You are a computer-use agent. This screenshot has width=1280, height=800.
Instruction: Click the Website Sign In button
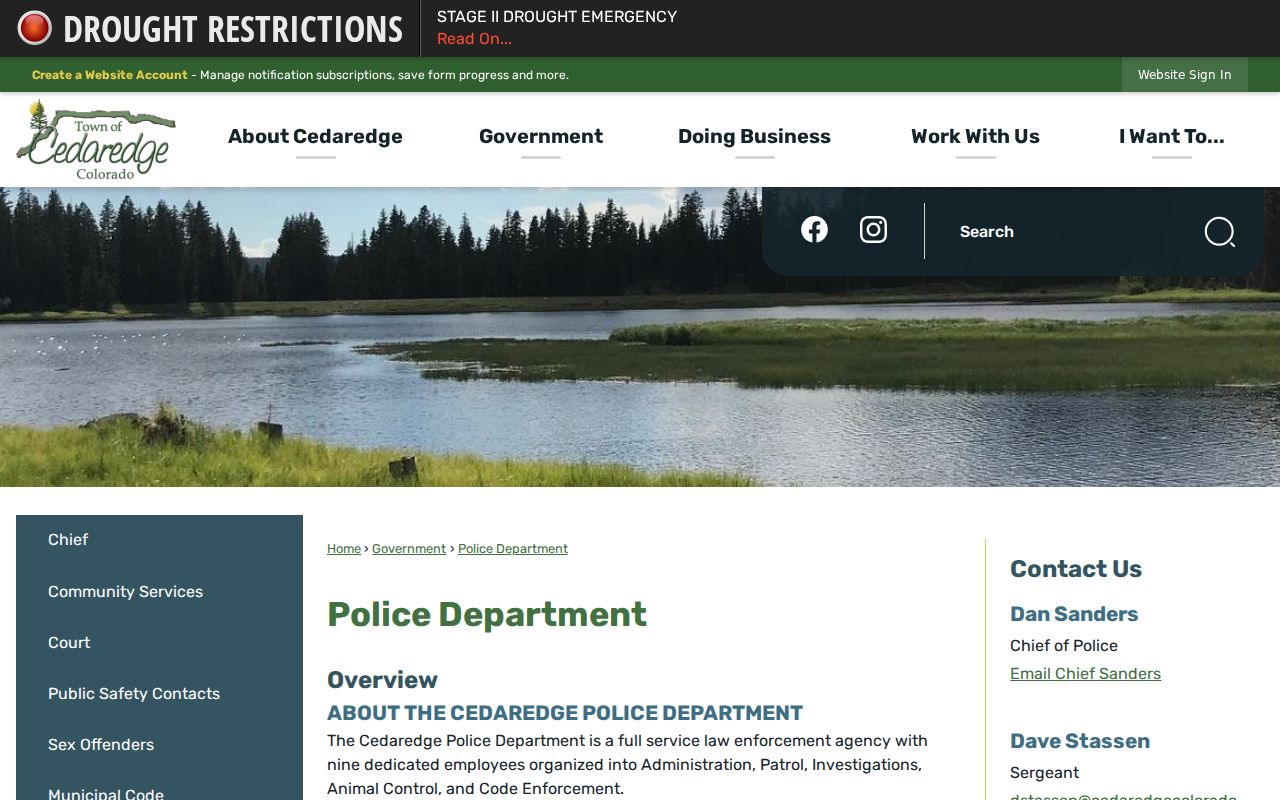(x=1184, y=75)
